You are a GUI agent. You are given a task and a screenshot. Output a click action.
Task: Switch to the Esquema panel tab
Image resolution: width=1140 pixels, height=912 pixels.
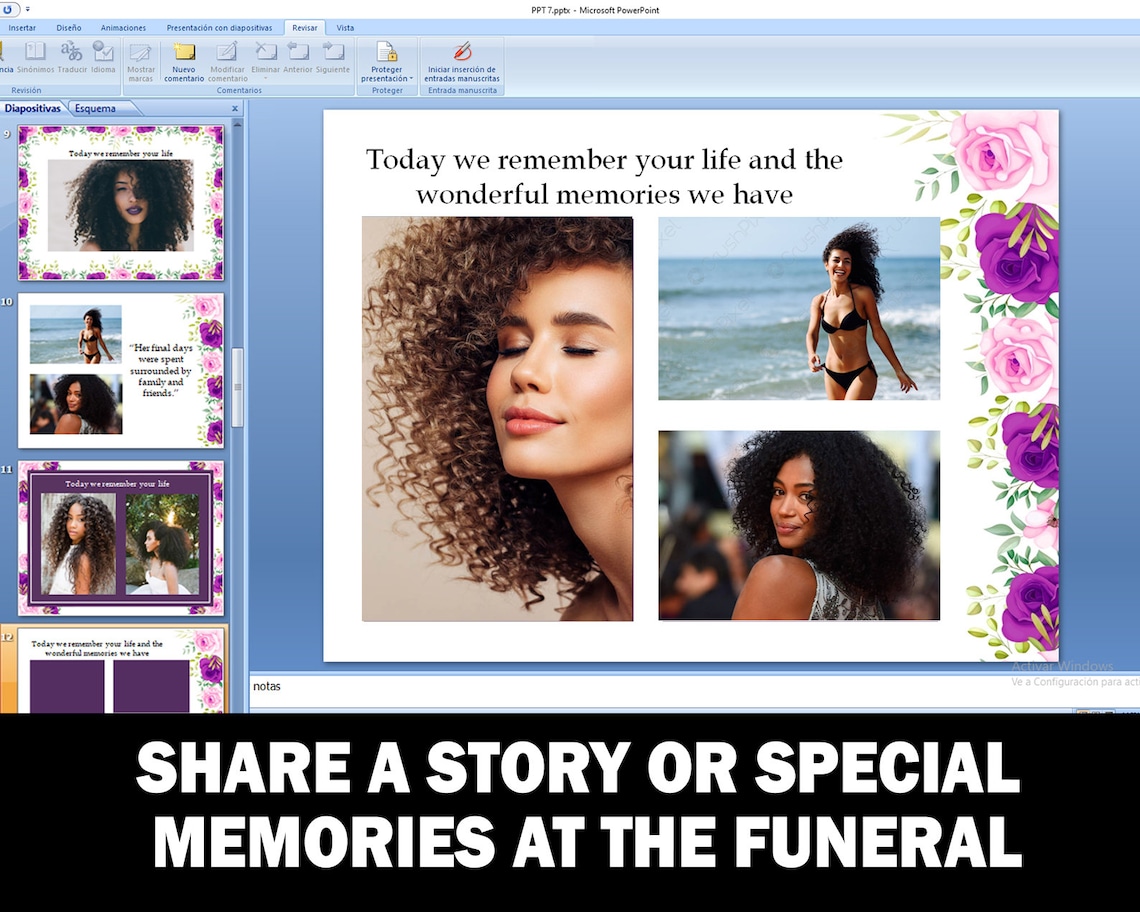(x=95, y=107)
